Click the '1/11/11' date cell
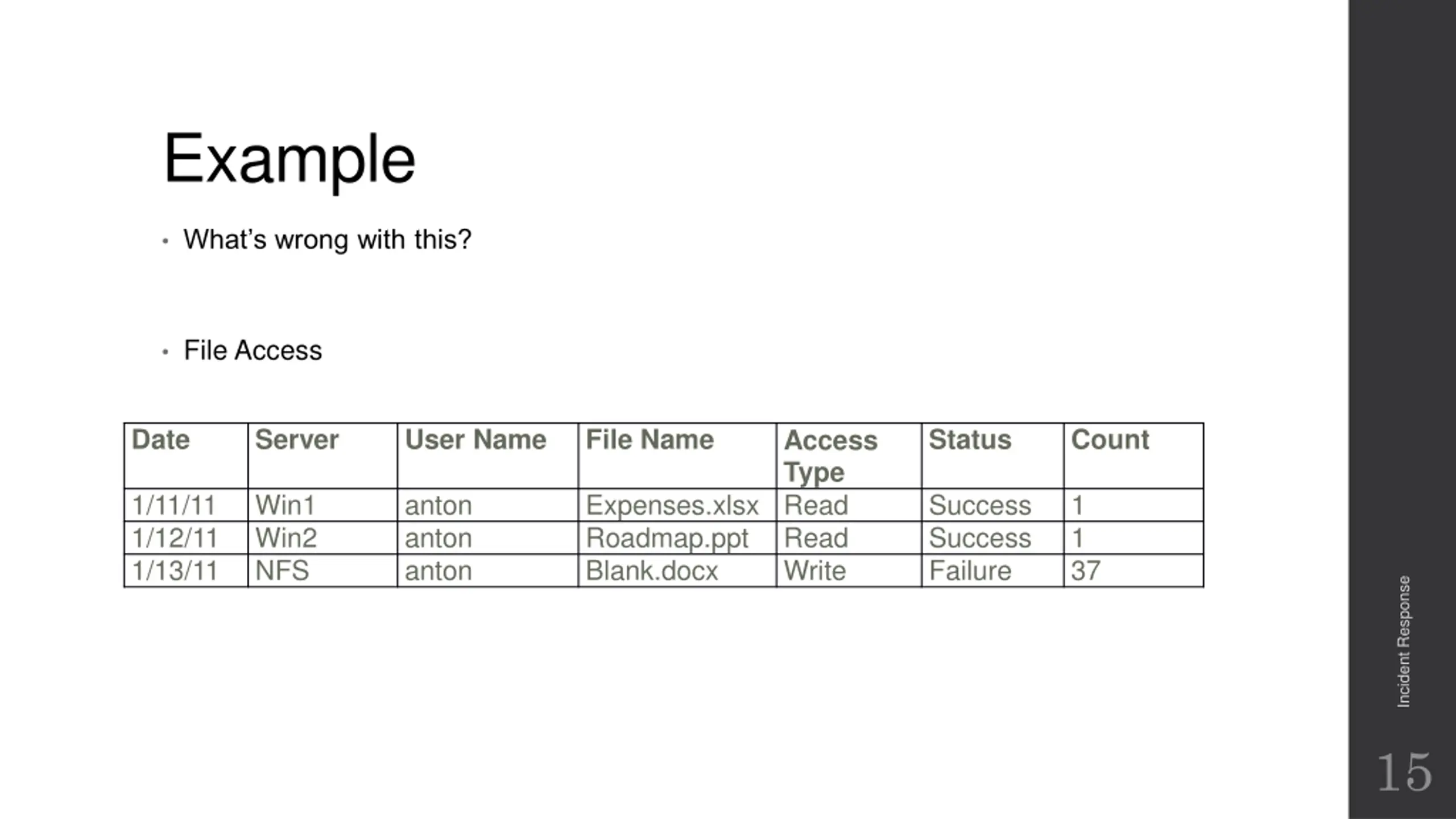Image resolution: width=1456 pixels, height=819 pixels. 186,505
